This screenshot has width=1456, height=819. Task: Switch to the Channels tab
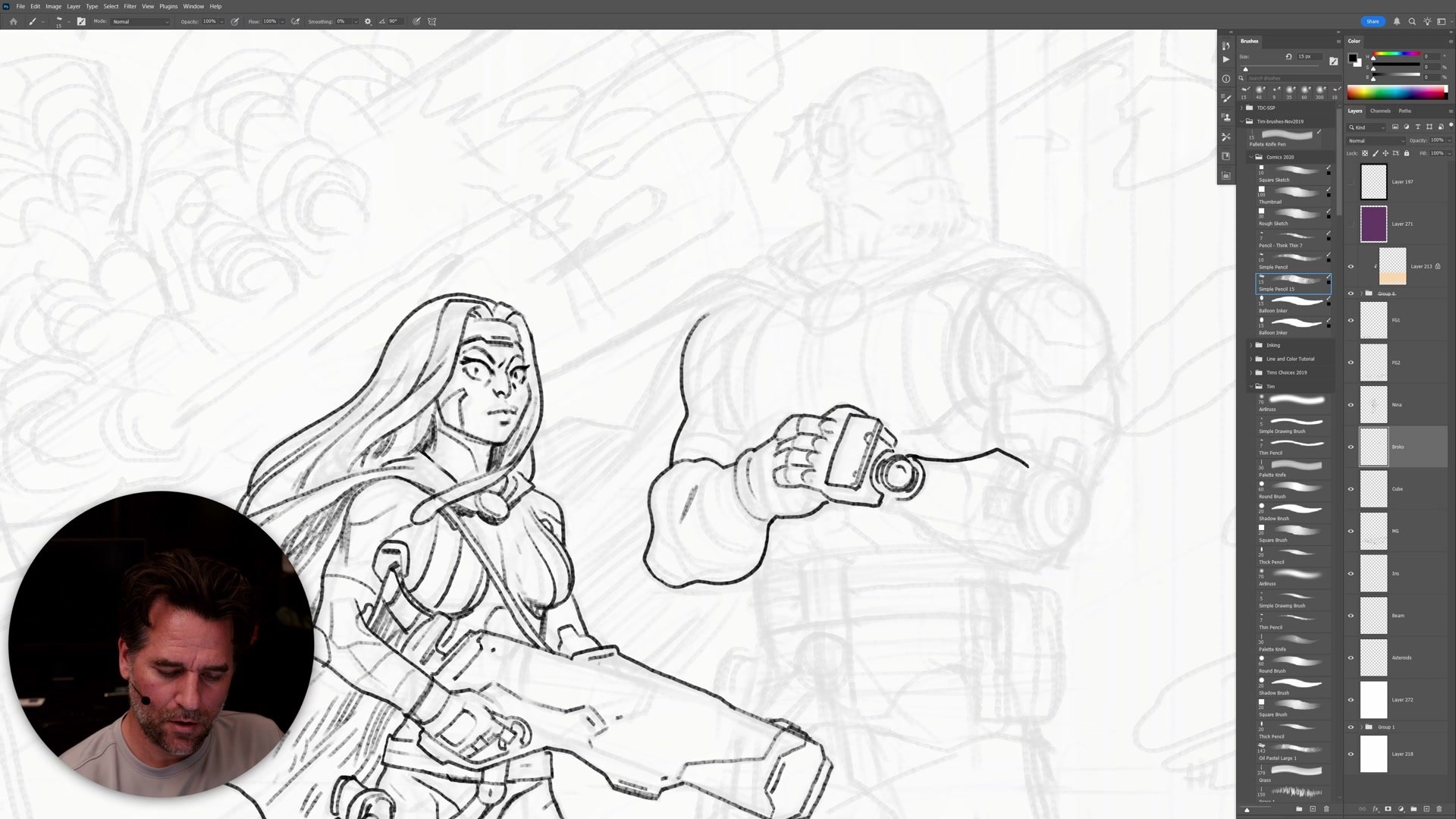[1380, 111]
